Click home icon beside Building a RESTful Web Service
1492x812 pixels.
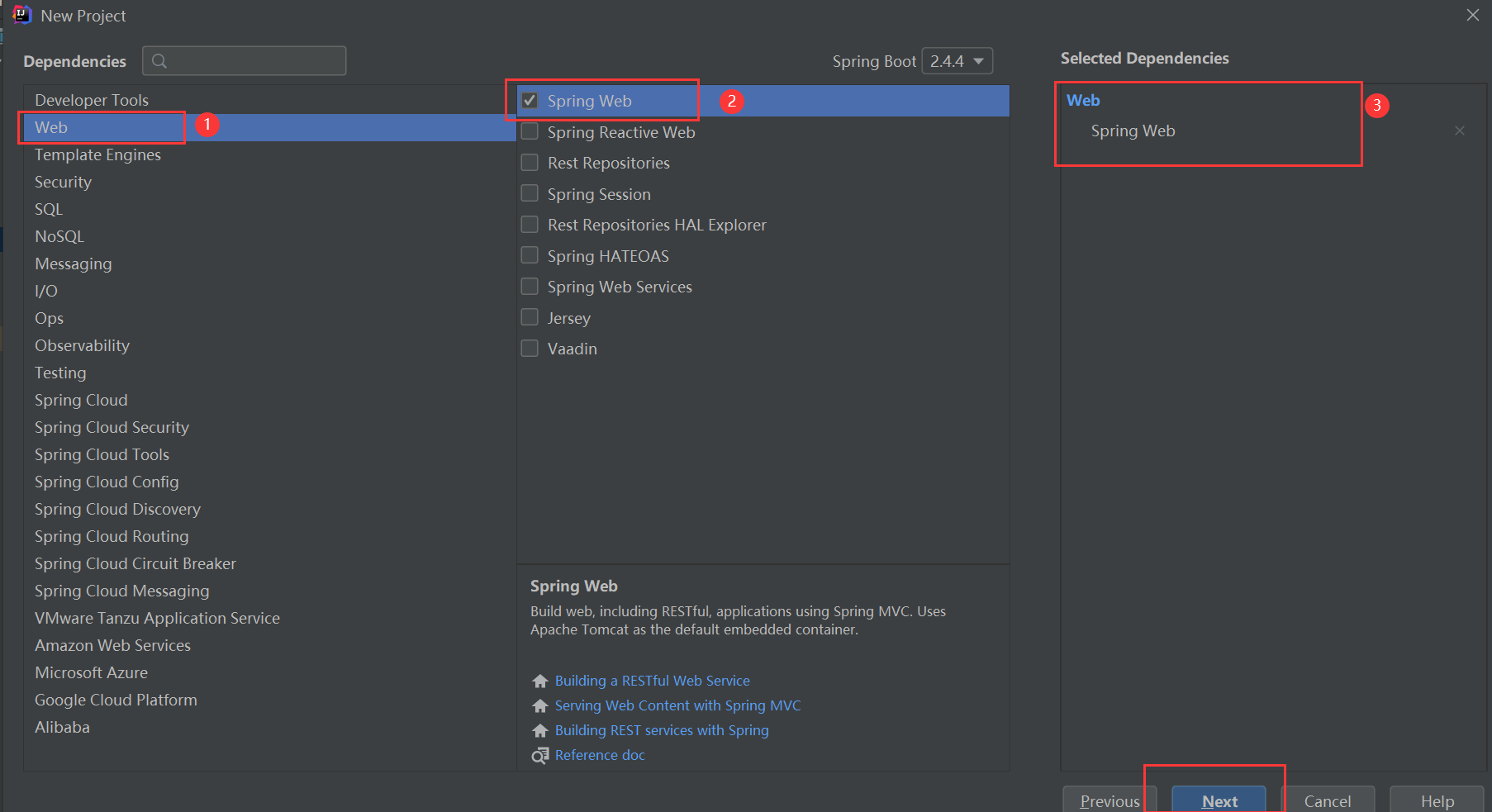click(x=540, y=681)
